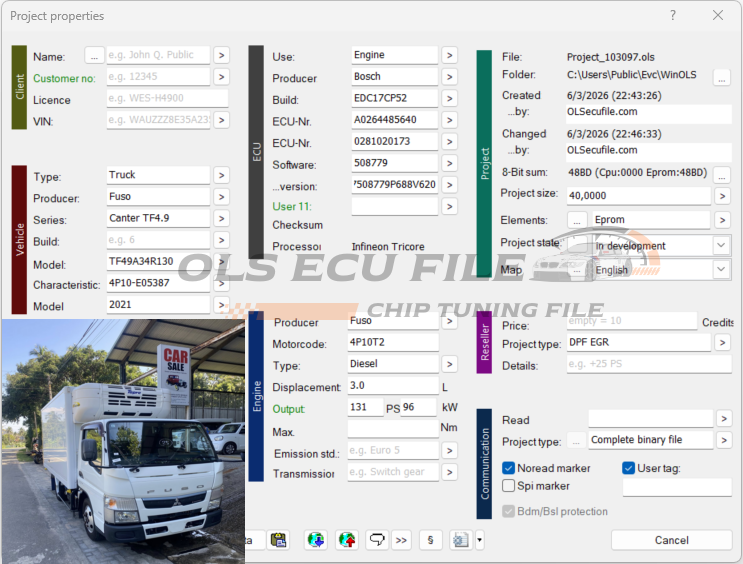
Task: Click the paragraph § button
Action: [x=430, y=540]
